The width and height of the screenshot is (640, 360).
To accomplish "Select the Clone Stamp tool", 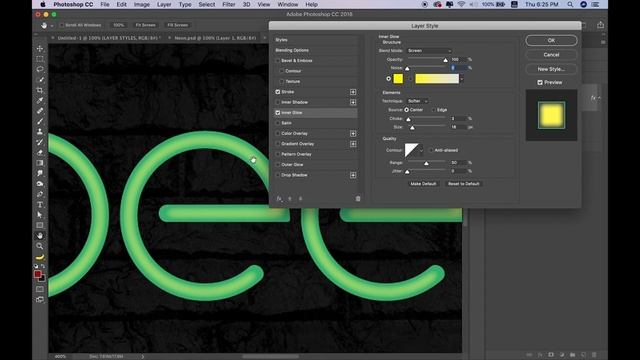I will pos(40,132).
